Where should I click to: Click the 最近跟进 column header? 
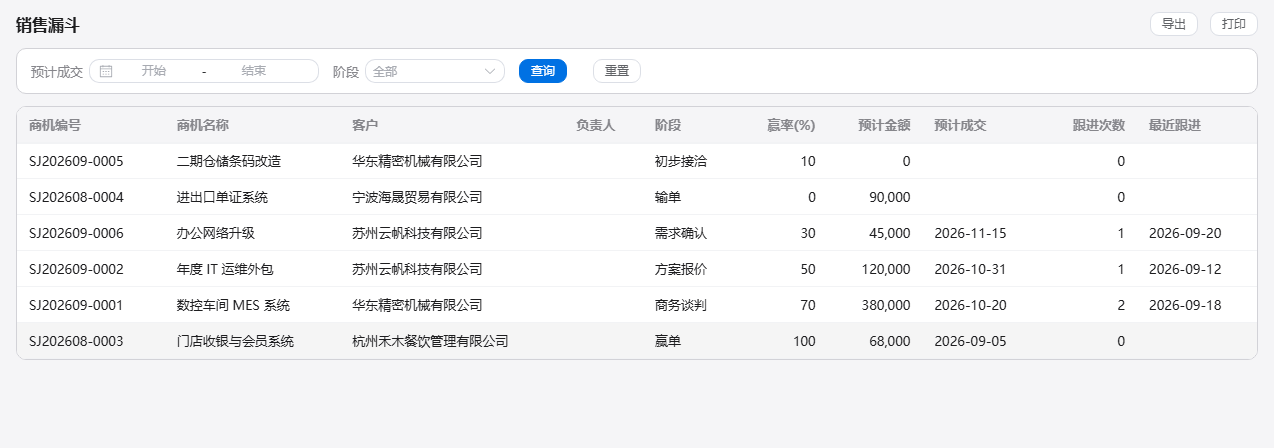coord(1176,125)
